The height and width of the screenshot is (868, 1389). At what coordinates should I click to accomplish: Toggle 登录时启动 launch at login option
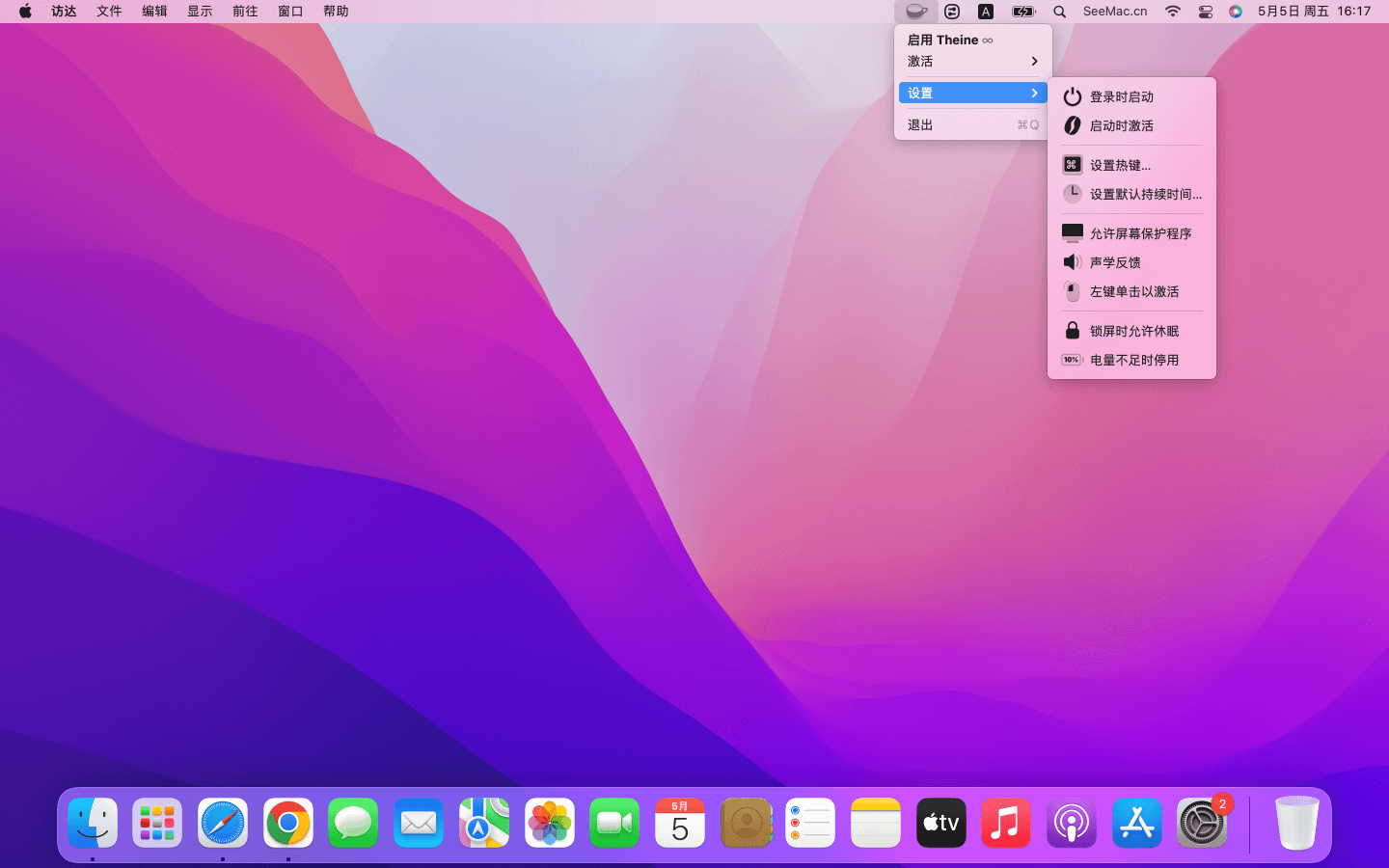[x=1121, y=97]
